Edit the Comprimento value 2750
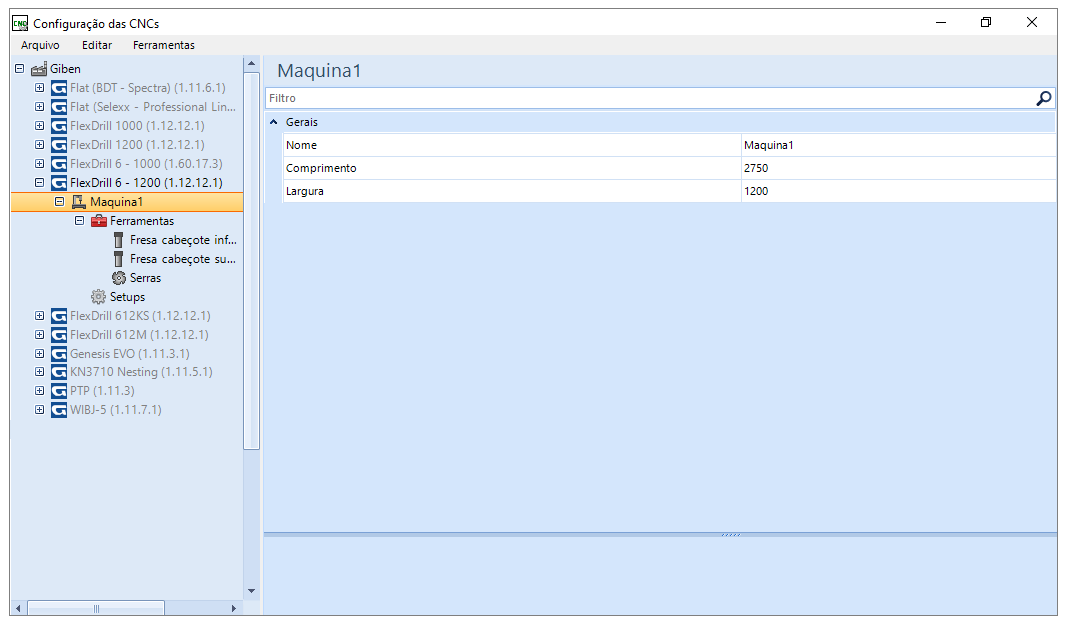Screen dimensions: 1067x627 (898, 169)
